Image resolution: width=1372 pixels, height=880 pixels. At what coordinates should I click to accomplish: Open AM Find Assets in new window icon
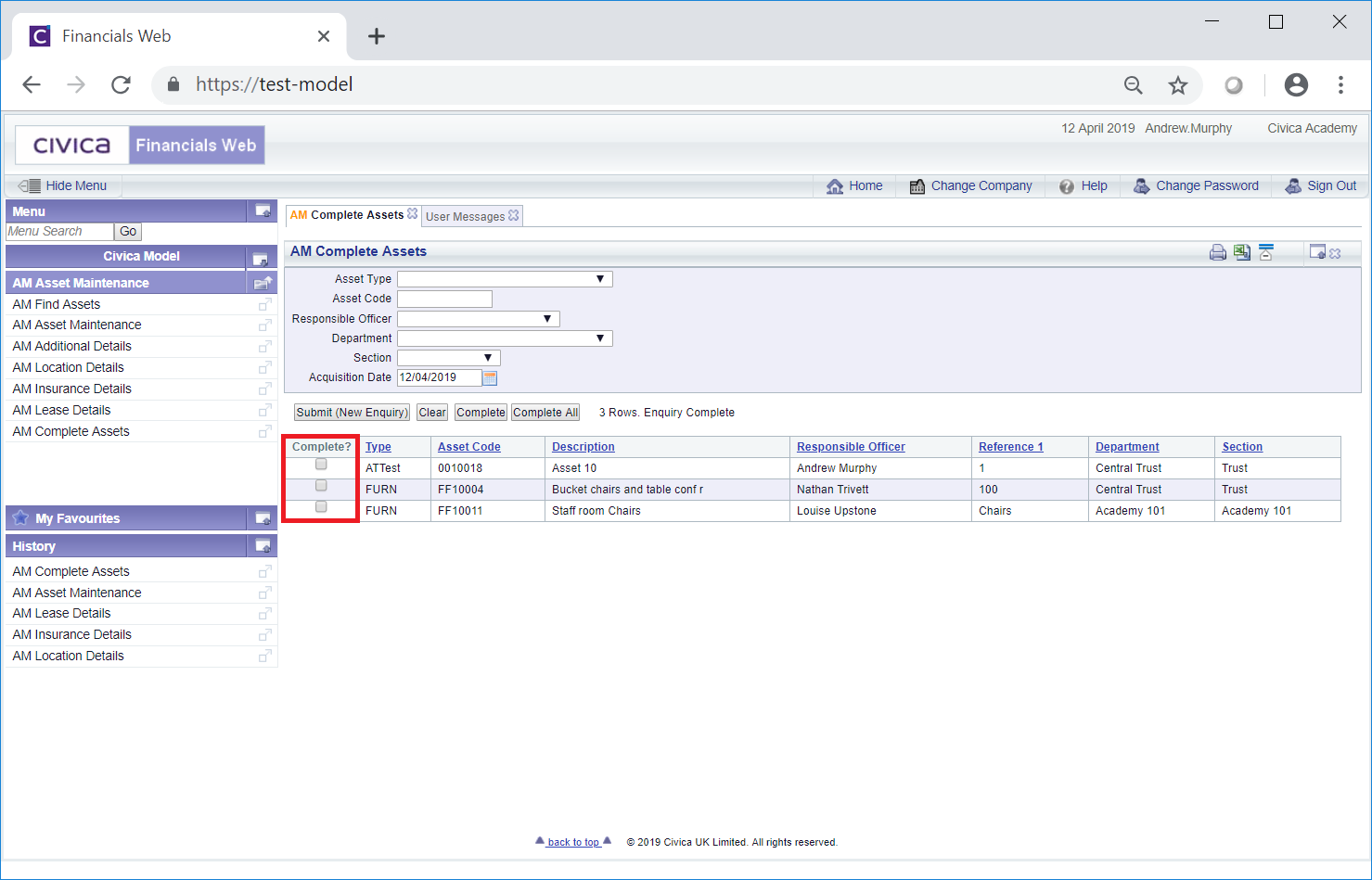pos(265,304)
